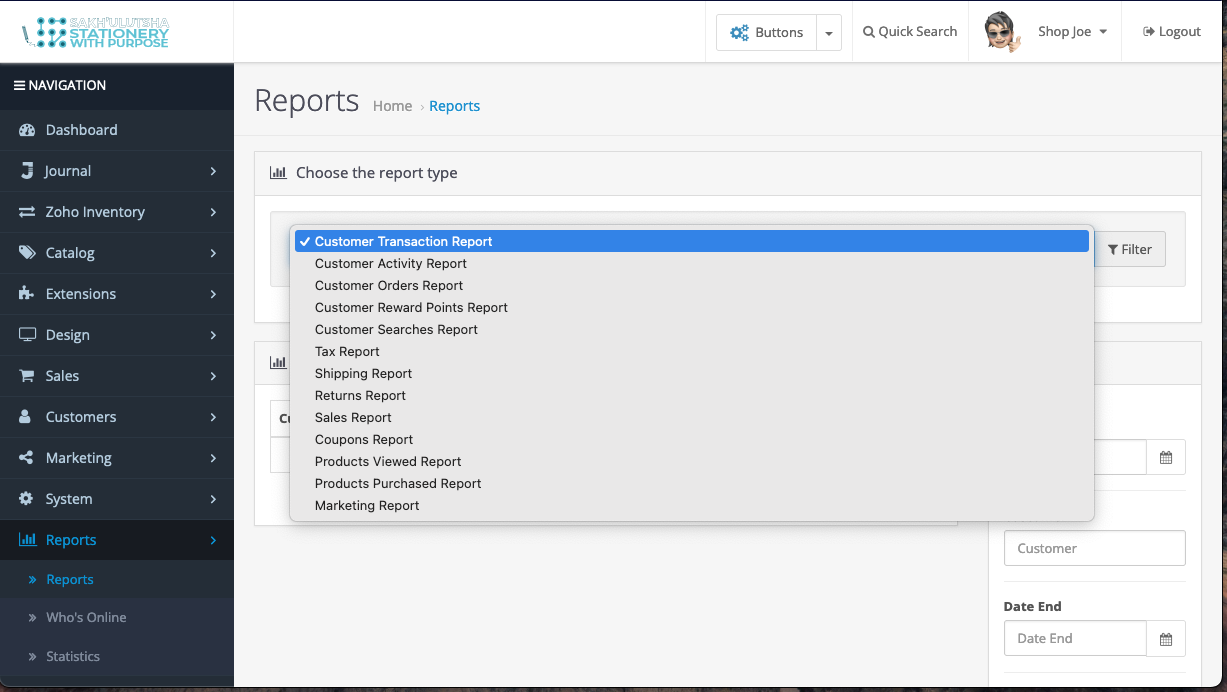Click the Zoho Inventory arrows icon
Image resolution: width=1227 pixels, height=692 pixels.
pyautogui.click(x=27, y=212)
